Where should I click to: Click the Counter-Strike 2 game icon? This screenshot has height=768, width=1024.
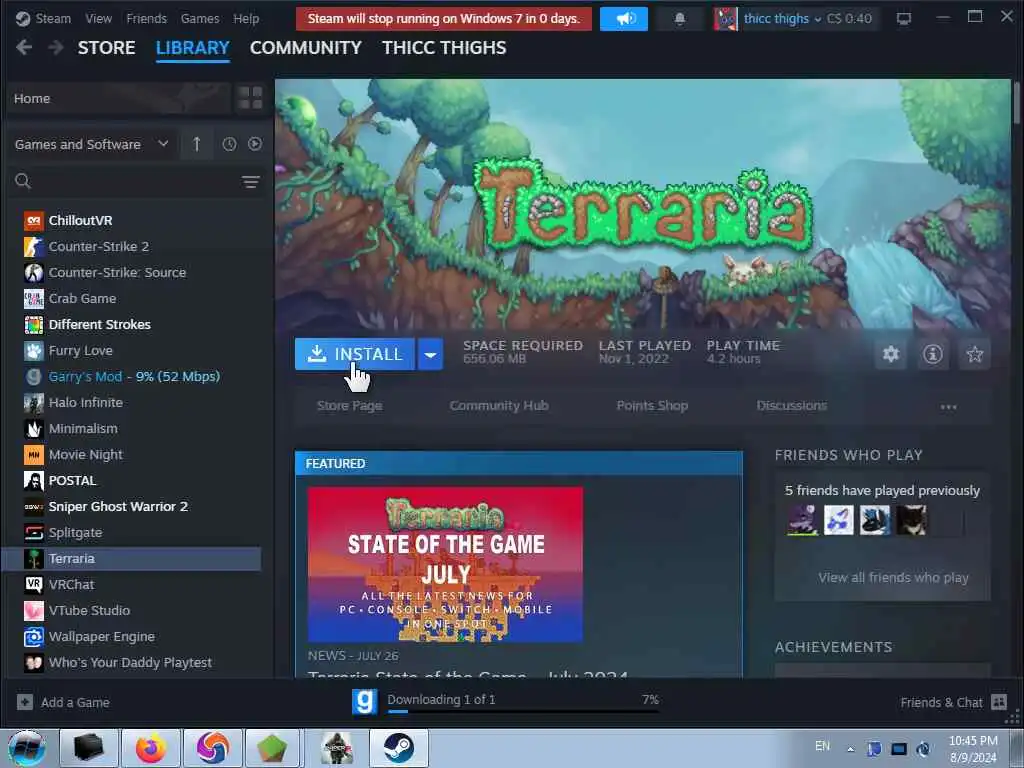(33, 246)
